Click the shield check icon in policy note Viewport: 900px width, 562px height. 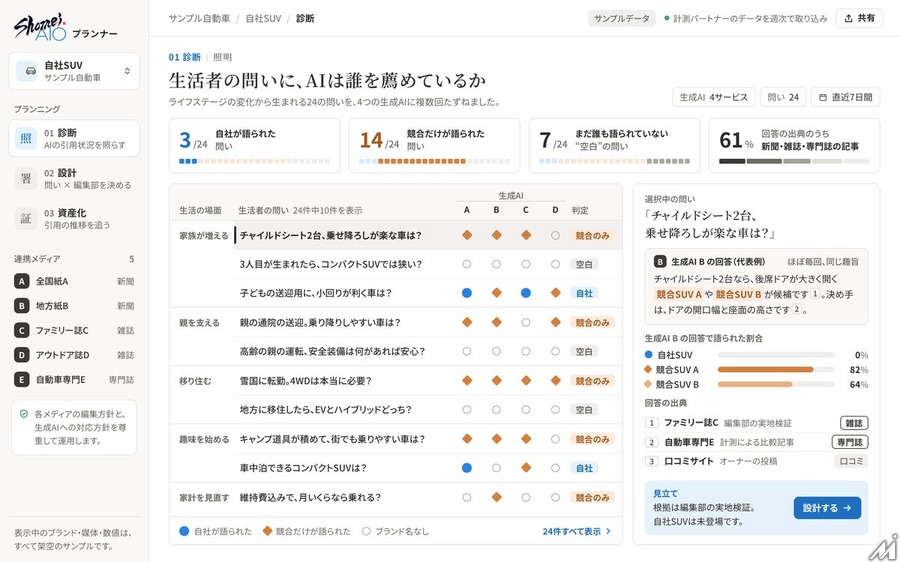pos(24,413)
